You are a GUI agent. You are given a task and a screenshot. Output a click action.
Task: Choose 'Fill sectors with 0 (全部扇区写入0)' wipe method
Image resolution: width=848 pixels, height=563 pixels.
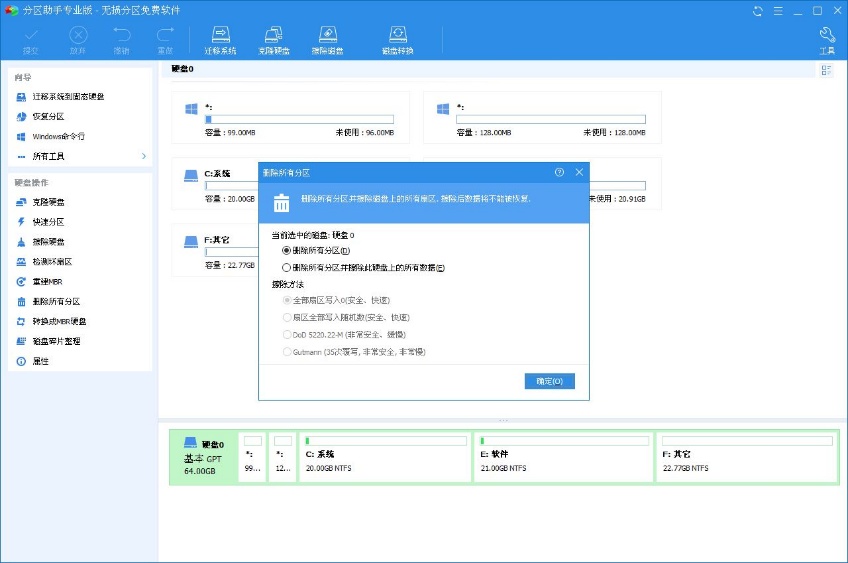(287, 300)
